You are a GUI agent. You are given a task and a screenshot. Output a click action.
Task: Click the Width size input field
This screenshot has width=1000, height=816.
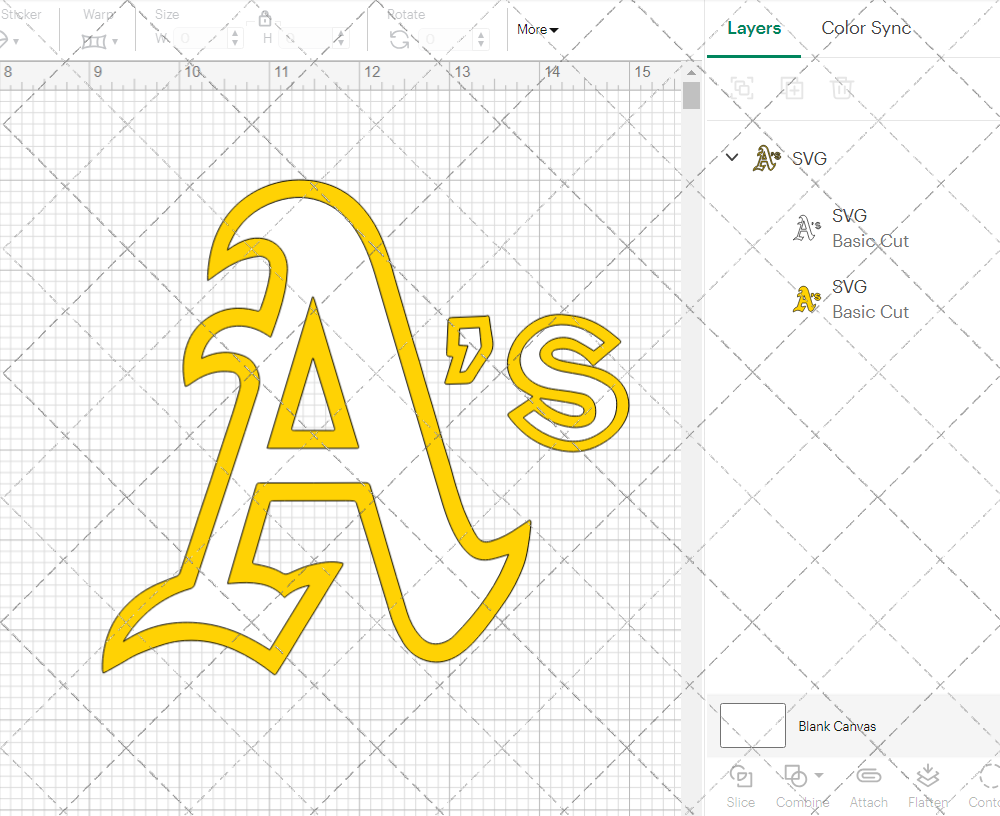point(200,39)
